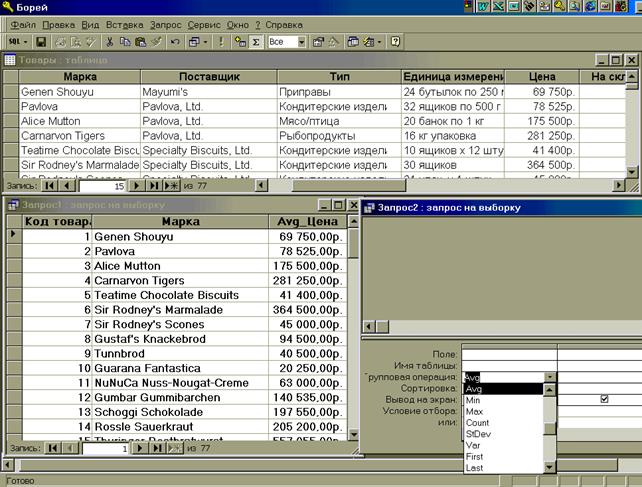
Task: Click the Query Type icon
Action: tap(194, 42)
